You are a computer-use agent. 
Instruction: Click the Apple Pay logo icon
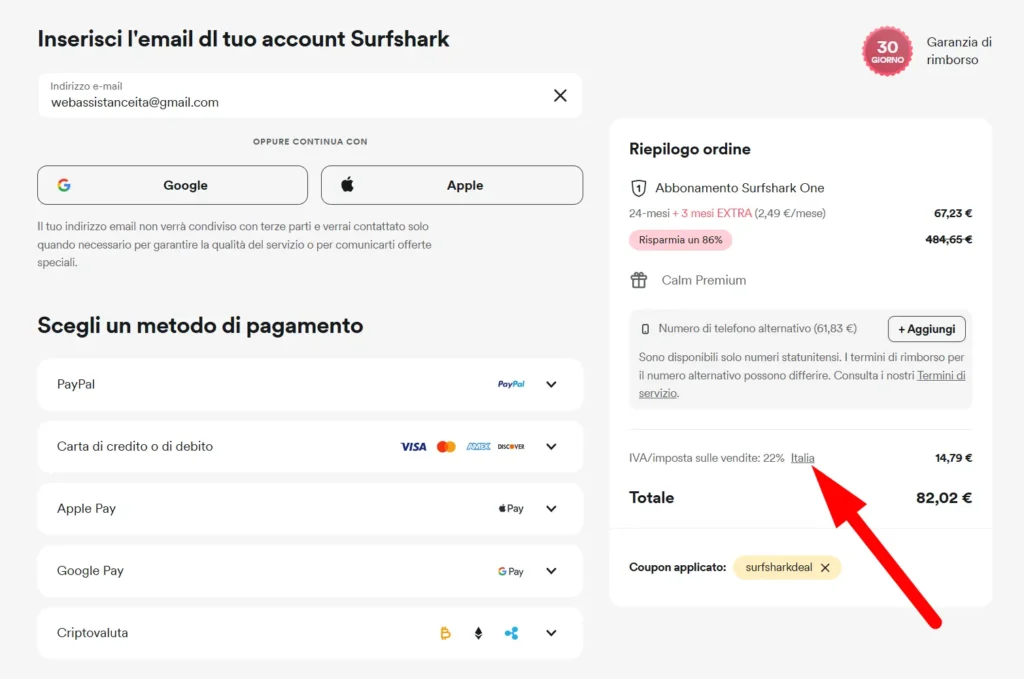pos(511,508)
